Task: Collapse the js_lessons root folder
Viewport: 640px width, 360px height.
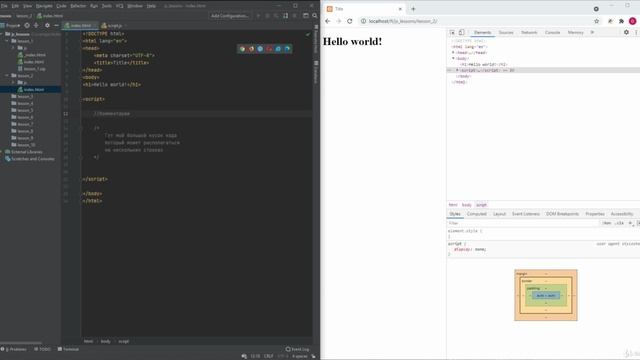Action: tap(2, 34)
